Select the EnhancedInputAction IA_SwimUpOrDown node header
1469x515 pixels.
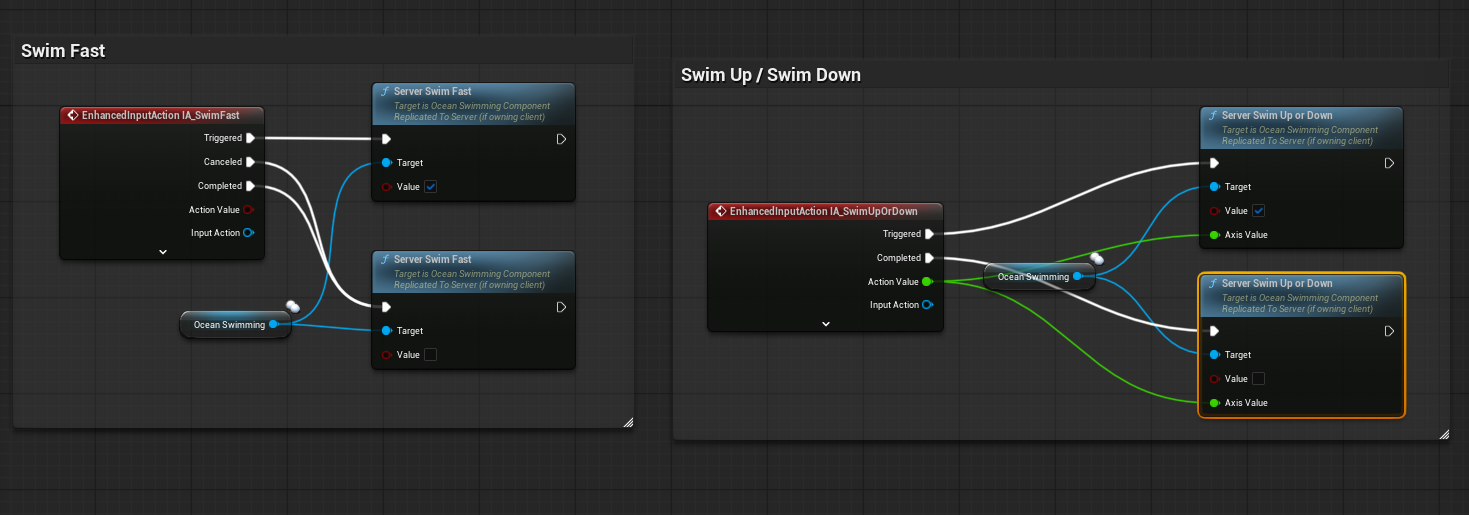[x=826, y=211]
